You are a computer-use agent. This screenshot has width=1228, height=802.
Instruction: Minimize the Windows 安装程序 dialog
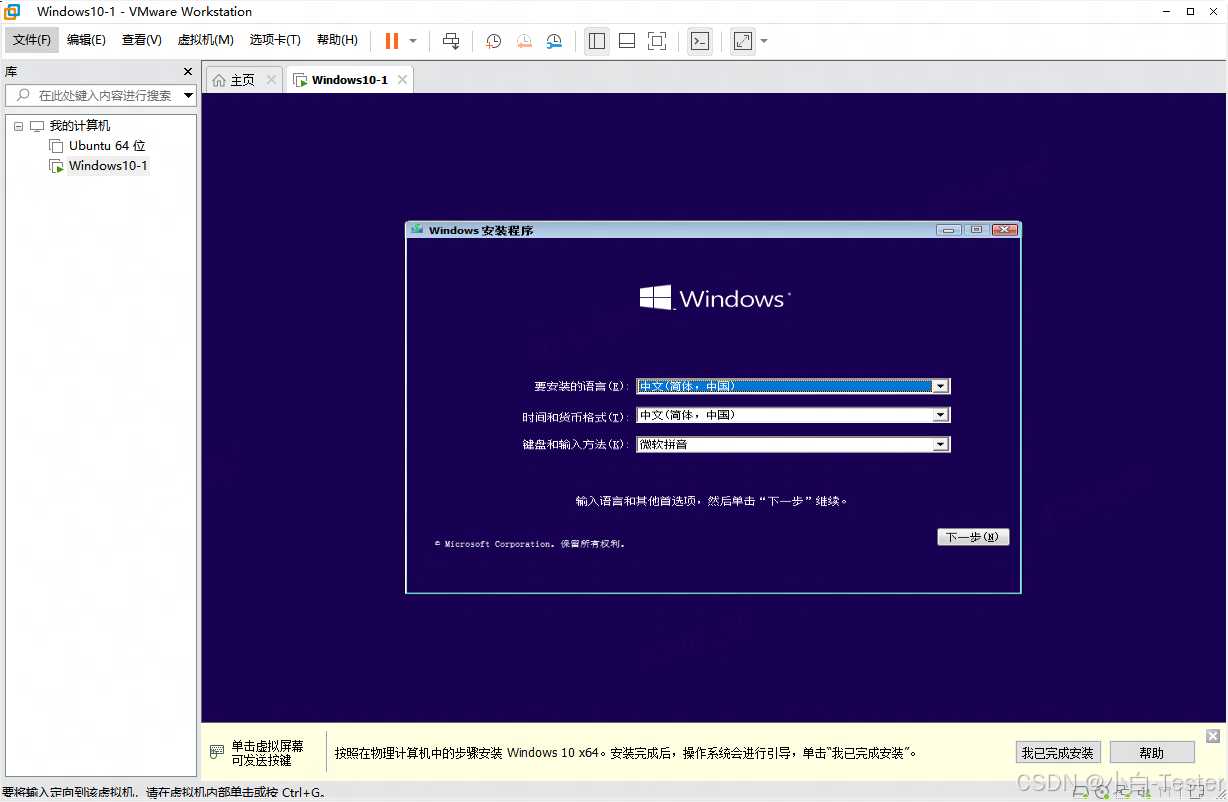coord(948,229)
